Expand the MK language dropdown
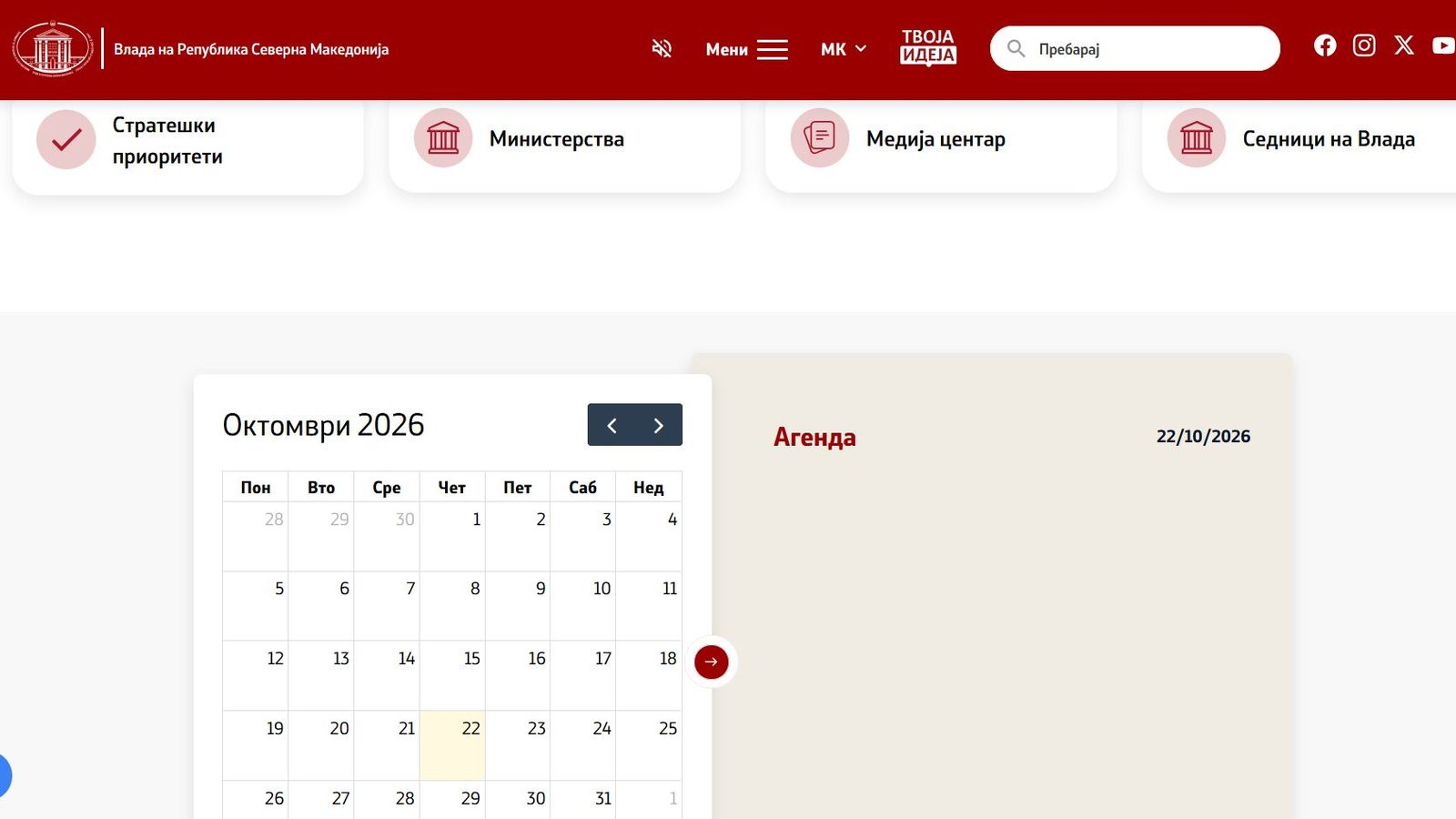Screen dimensions: 1456x819 pos(844,49)
